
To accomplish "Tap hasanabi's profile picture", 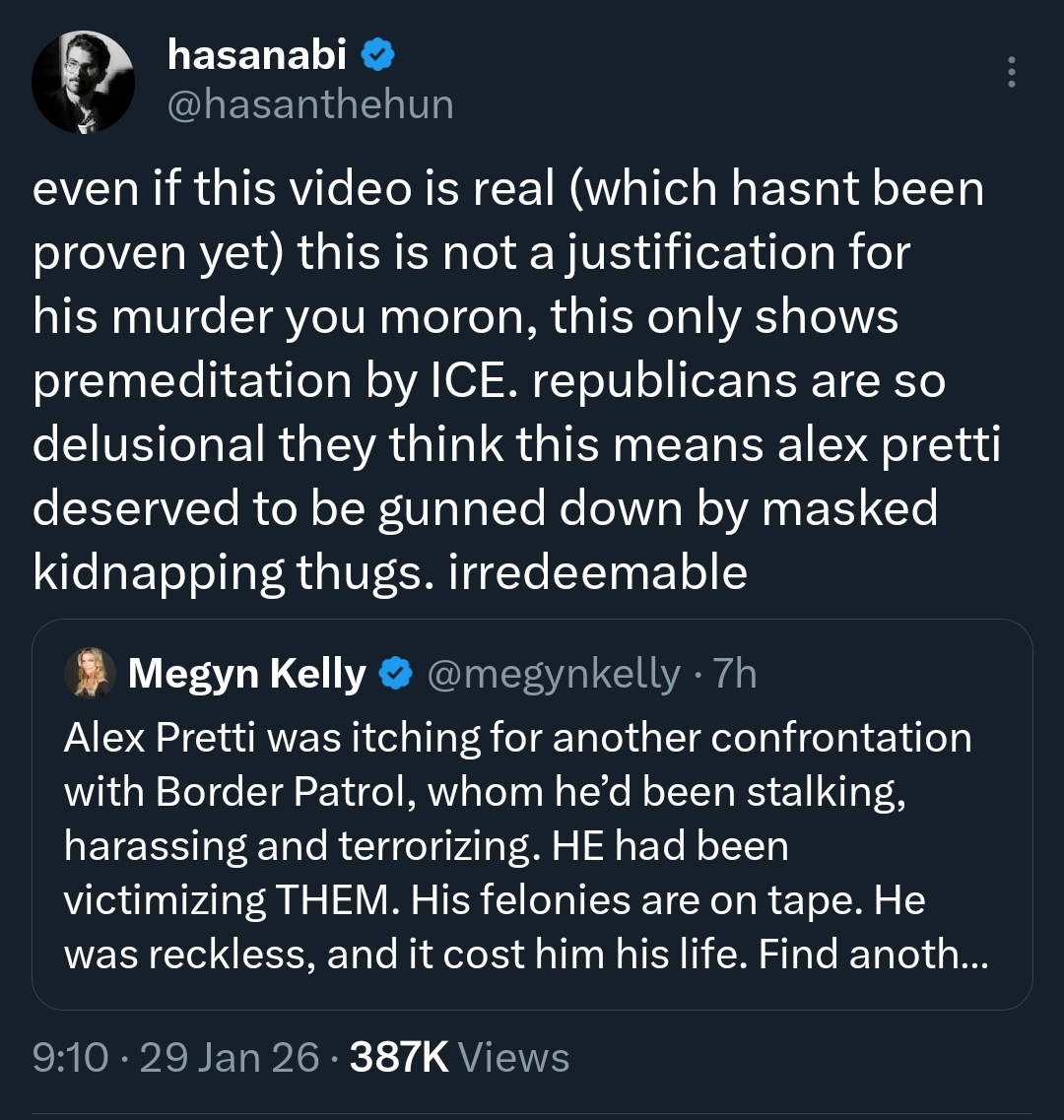I will (x=83, y=83).
